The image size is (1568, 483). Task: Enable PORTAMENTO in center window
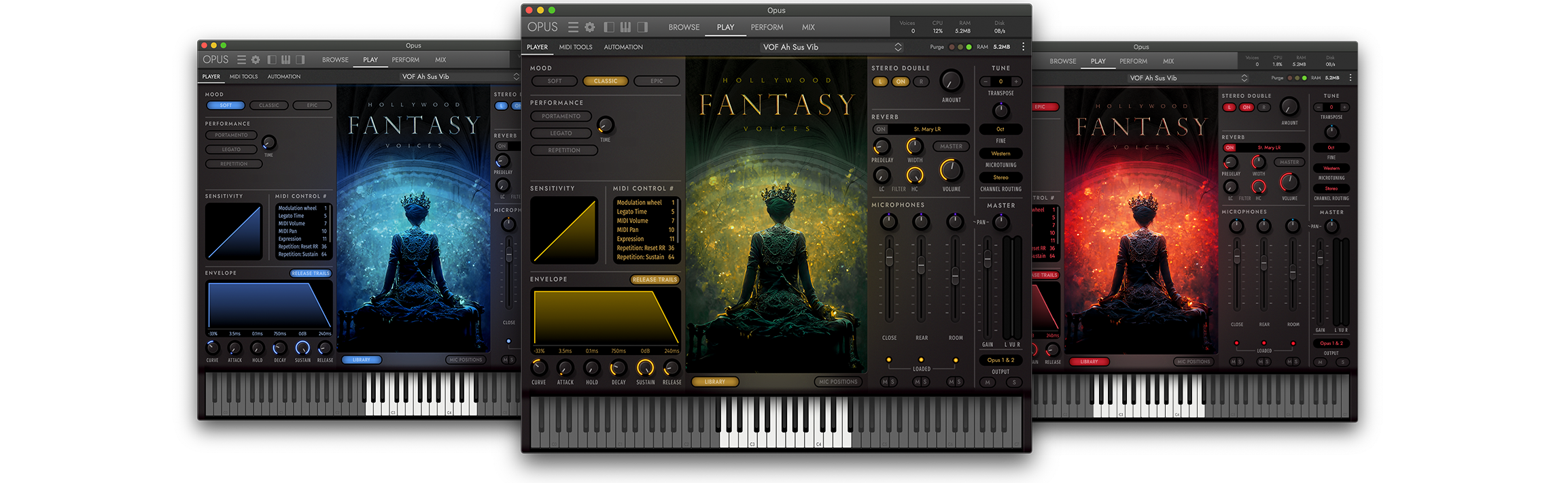pos(561,116)
